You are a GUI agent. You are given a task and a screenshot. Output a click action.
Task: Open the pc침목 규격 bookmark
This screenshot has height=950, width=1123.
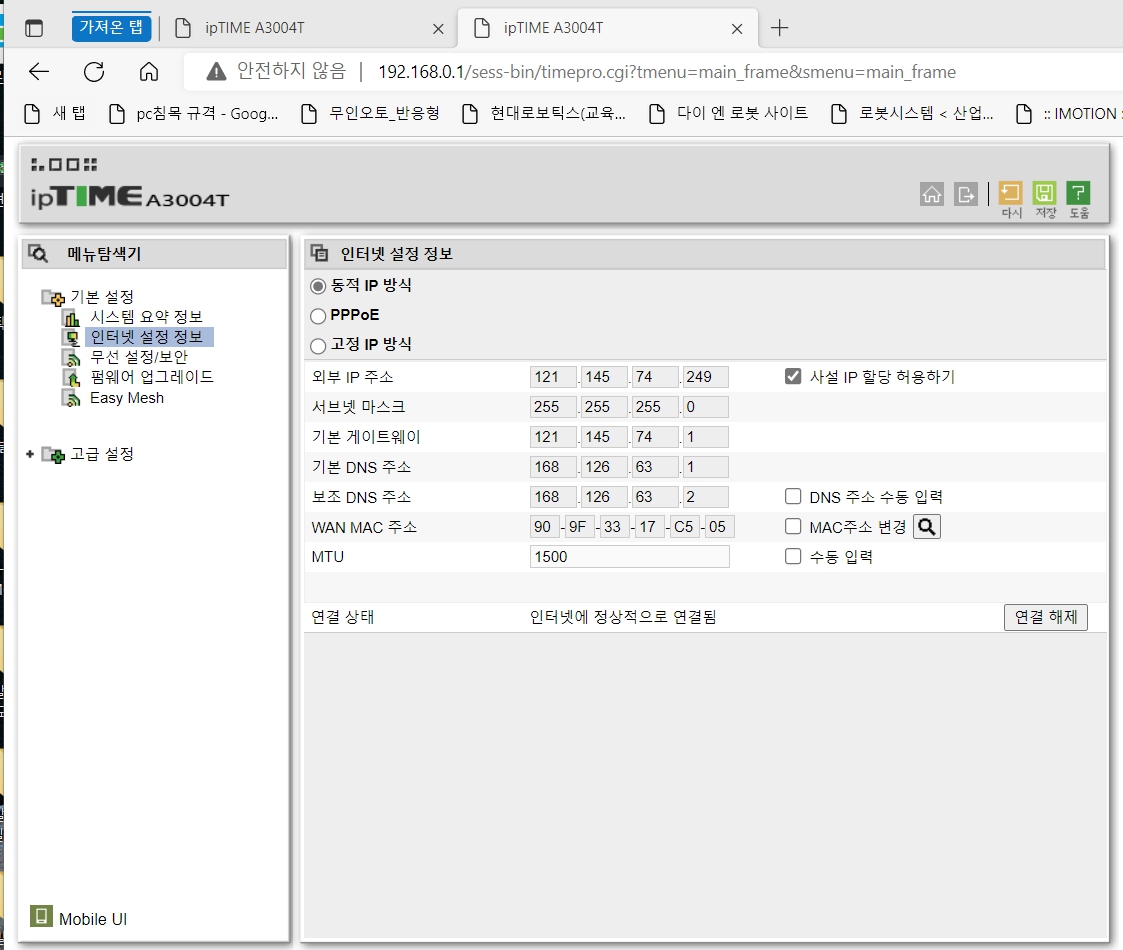click(x=193, y=113)
